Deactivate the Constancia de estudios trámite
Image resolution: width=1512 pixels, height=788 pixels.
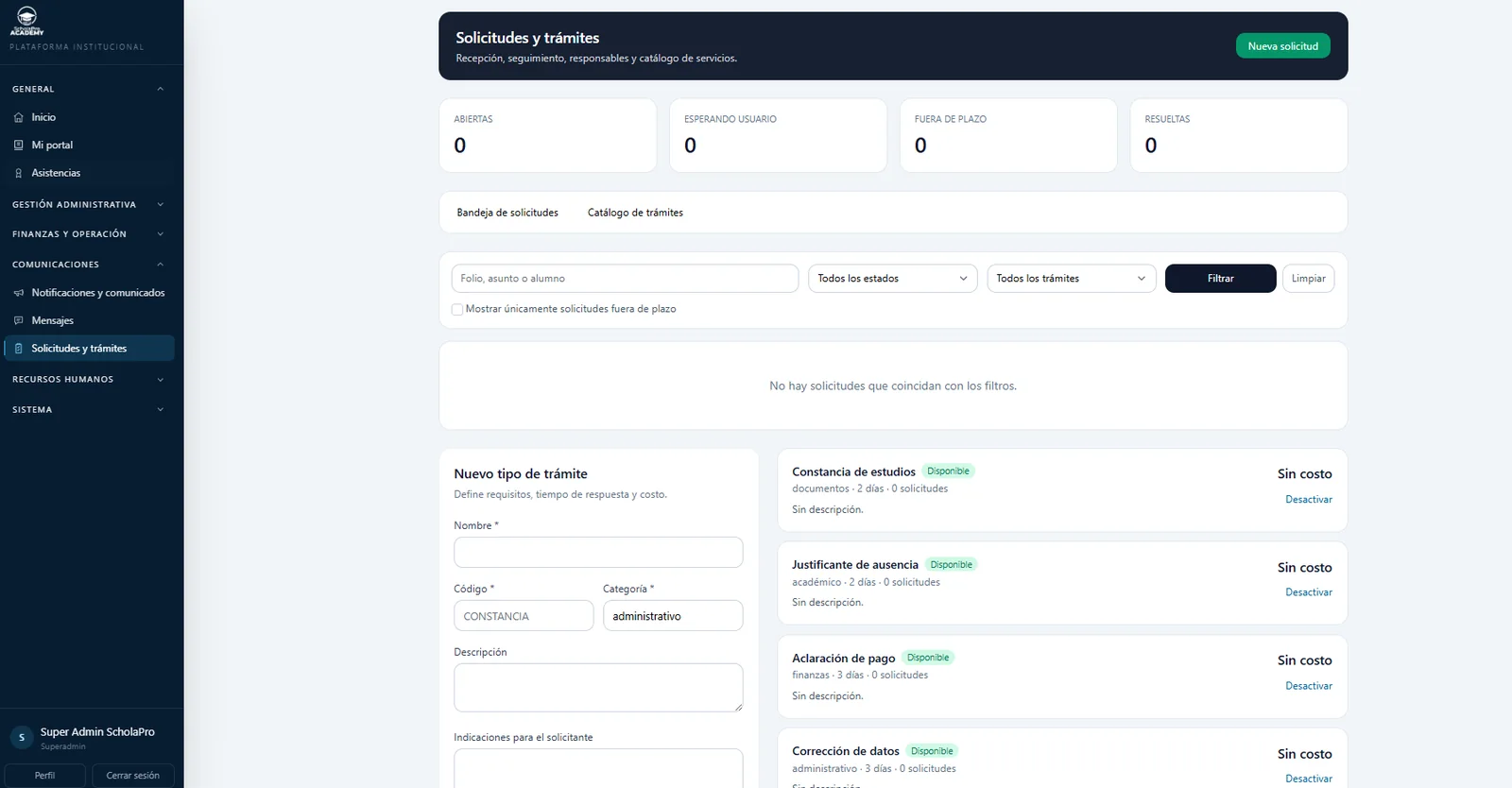(x=1309, y=500)
